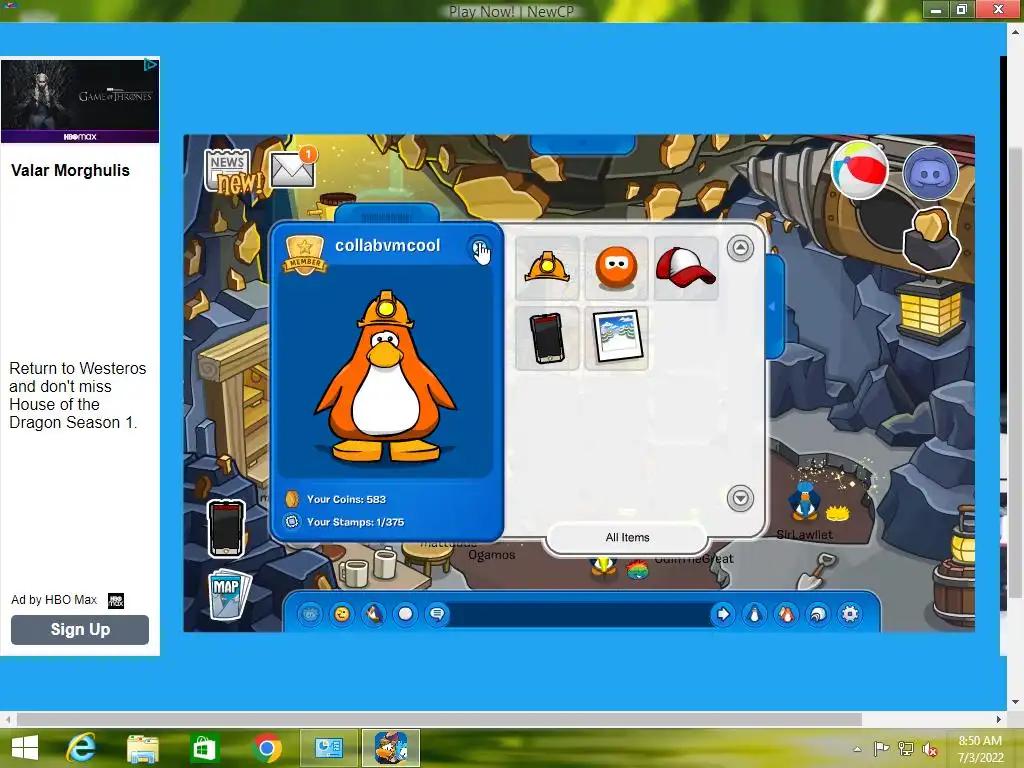1024x768 pixels.
Task: Open the Map icon
Action: click(229, 594)
